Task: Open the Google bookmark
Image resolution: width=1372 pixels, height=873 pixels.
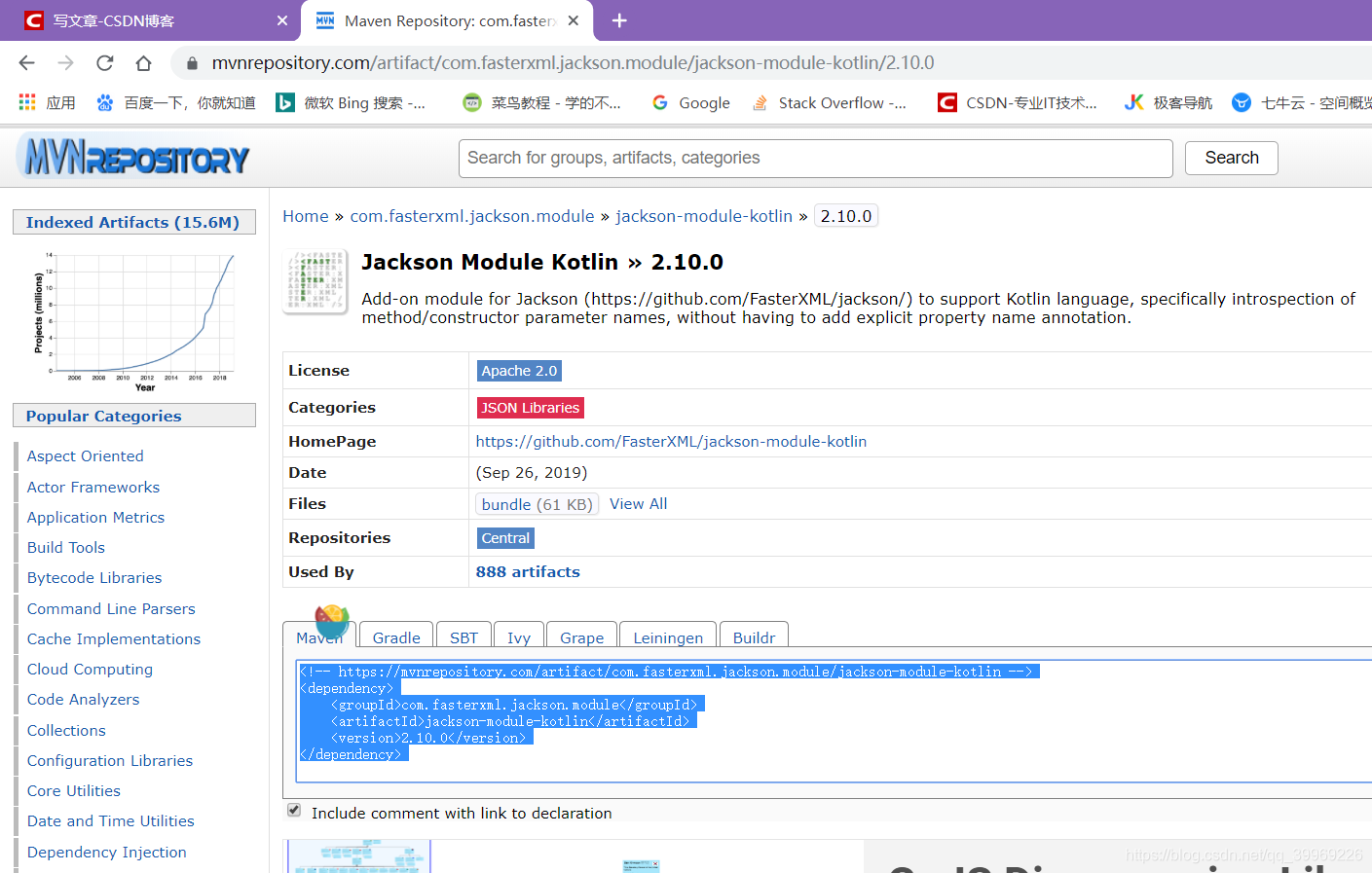Action: point(690,102)
